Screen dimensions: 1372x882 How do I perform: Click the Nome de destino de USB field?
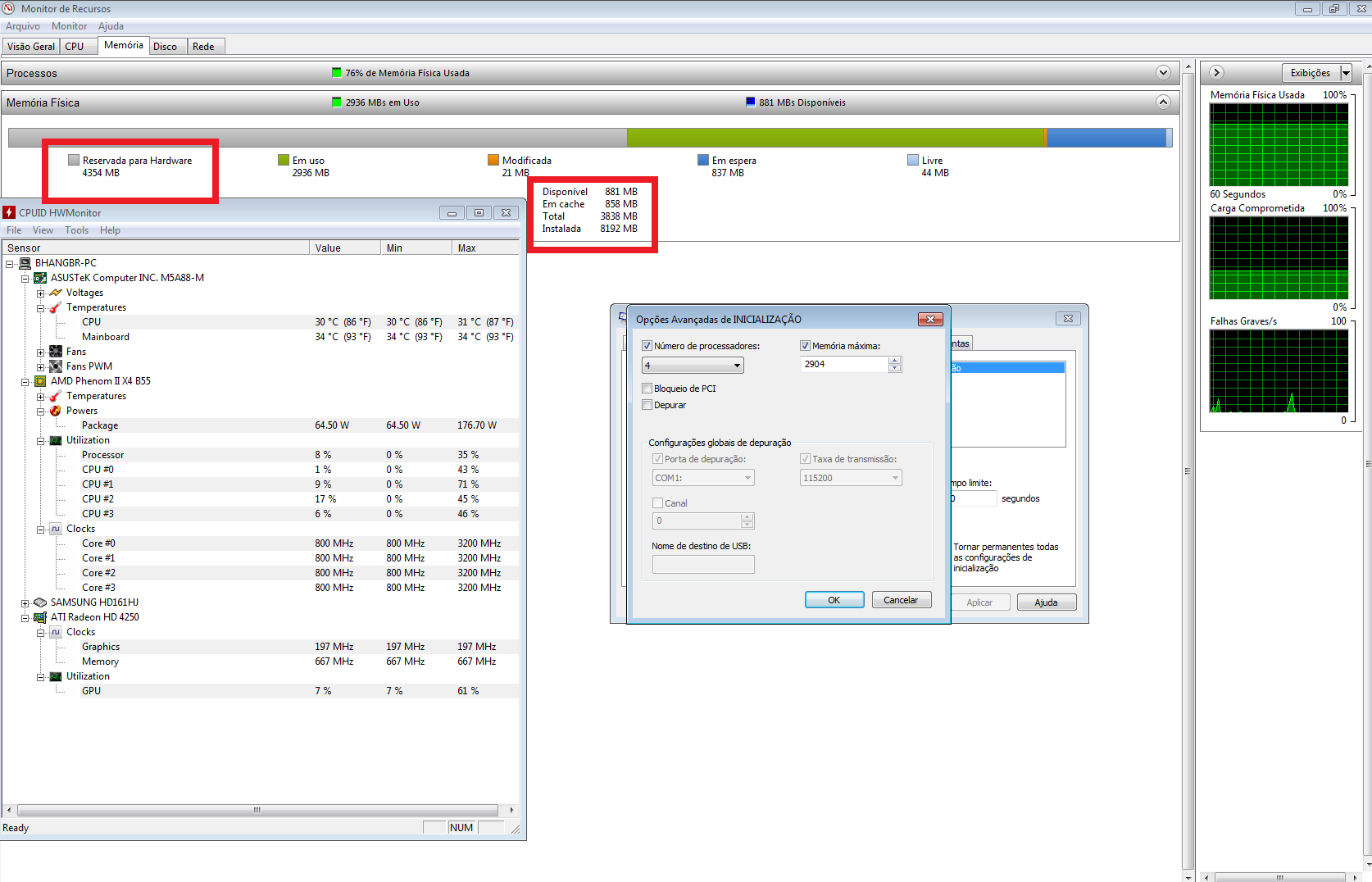703,564
